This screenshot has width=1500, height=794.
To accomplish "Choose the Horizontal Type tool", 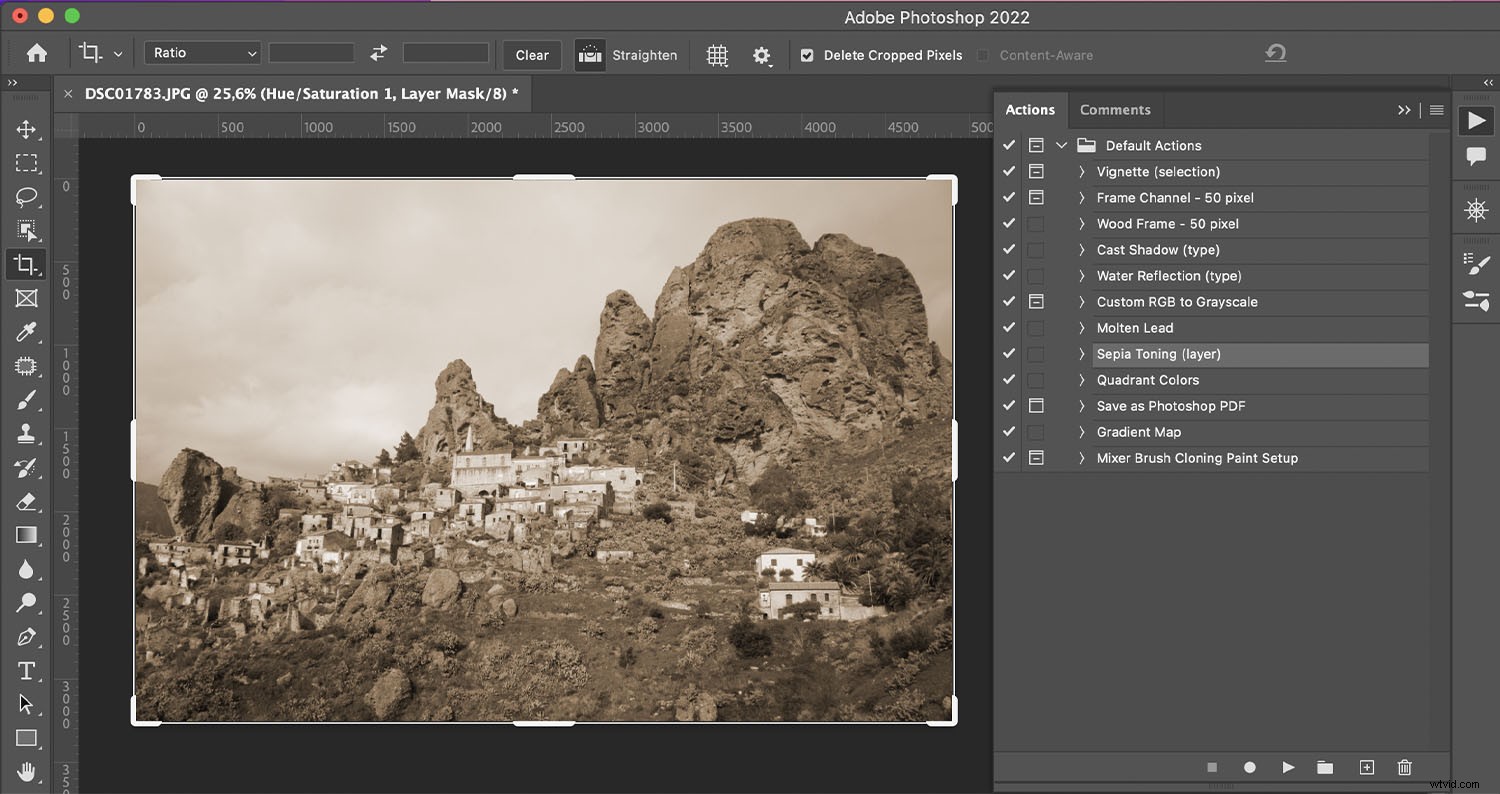I will coord(27,670).
